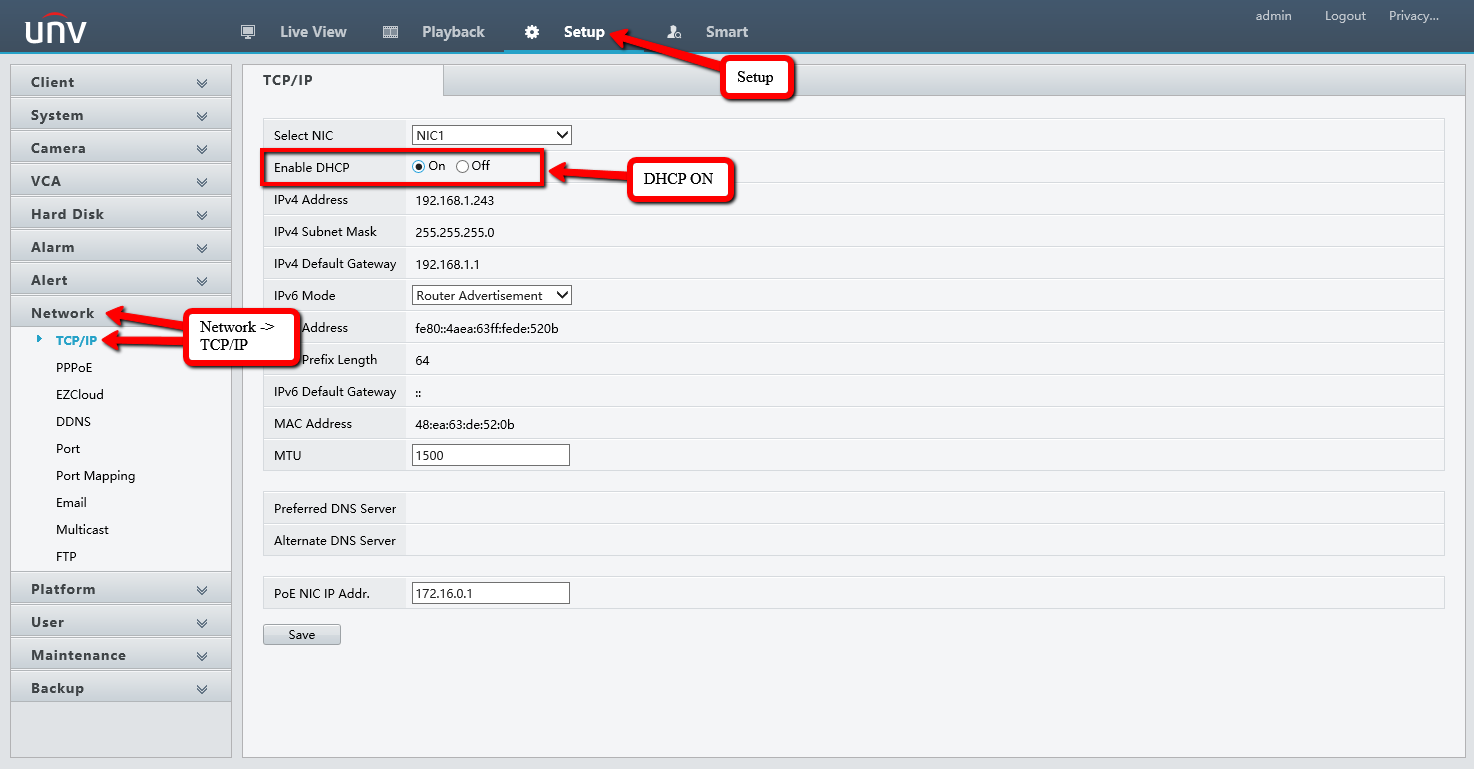Select the DHCP Off radio button
1474x769 pixels.
[x=462, y=167]
